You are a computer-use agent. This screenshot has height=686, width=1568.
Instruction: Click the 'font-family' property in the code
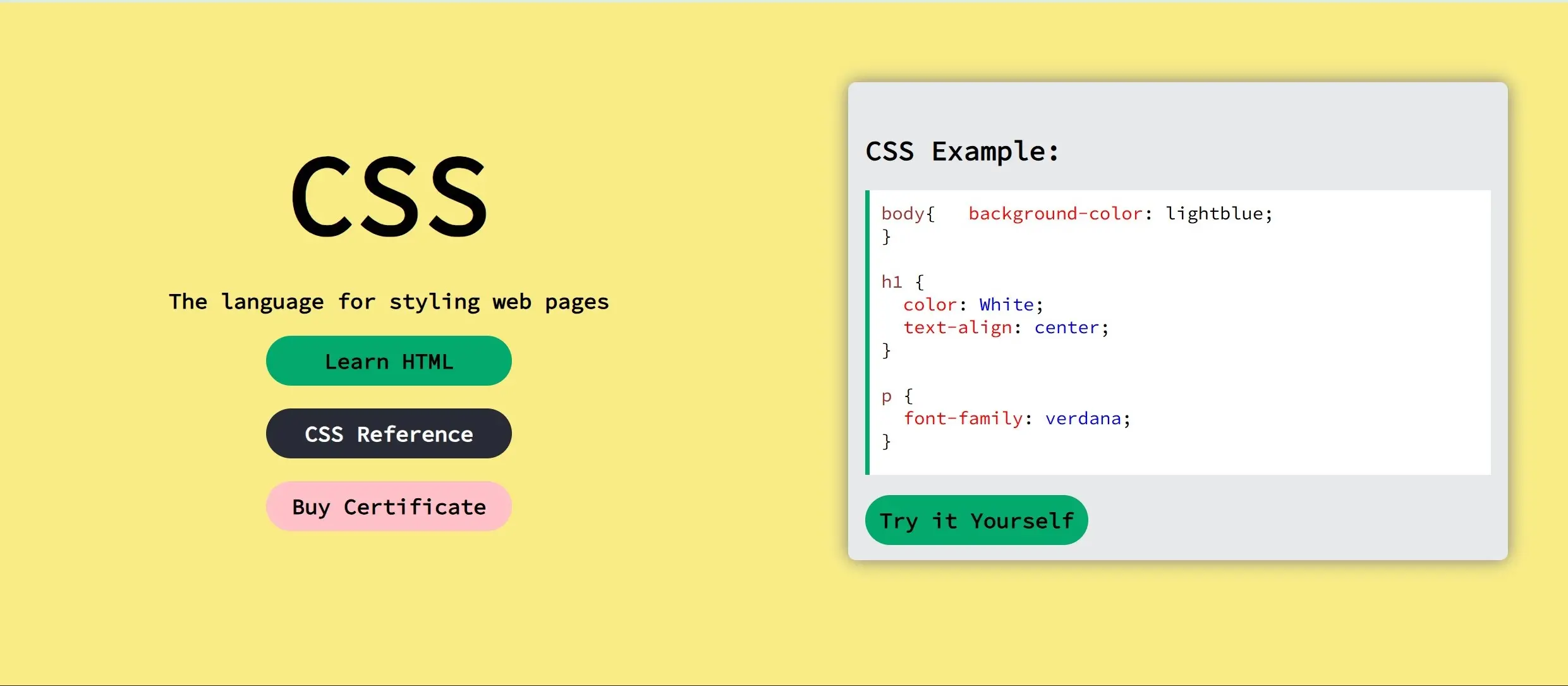tap(963, 419)
